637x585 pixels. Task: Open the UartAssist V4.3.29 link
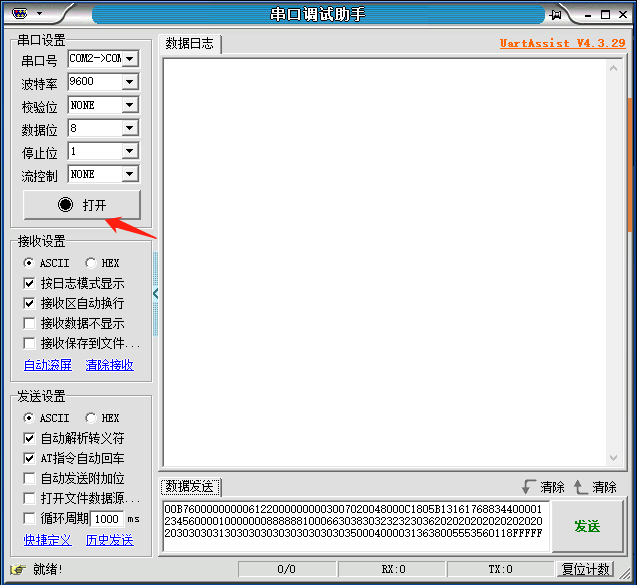coord(563,43)
